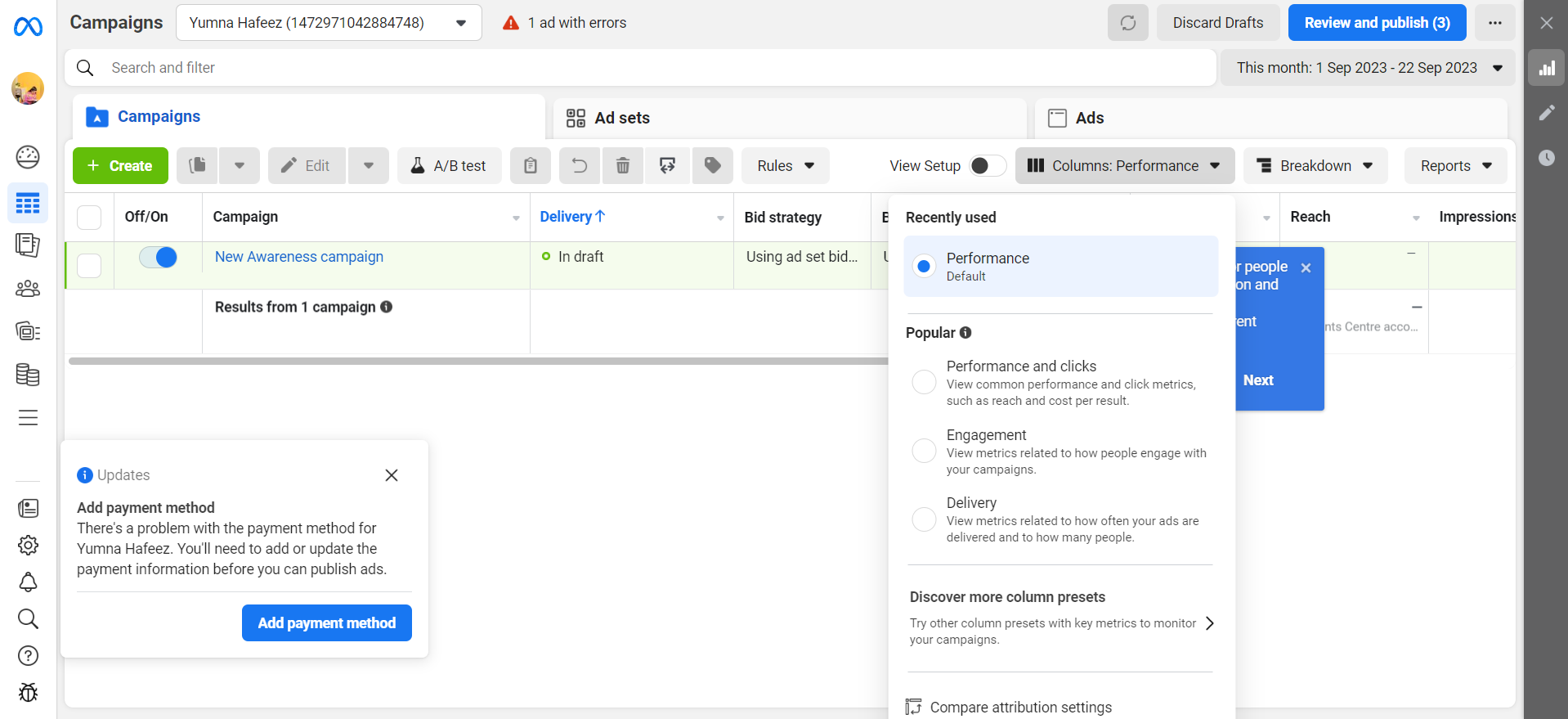1568x719 pixels.
Task: Open the Columns: Performance dropdown
Action: 1125,166
